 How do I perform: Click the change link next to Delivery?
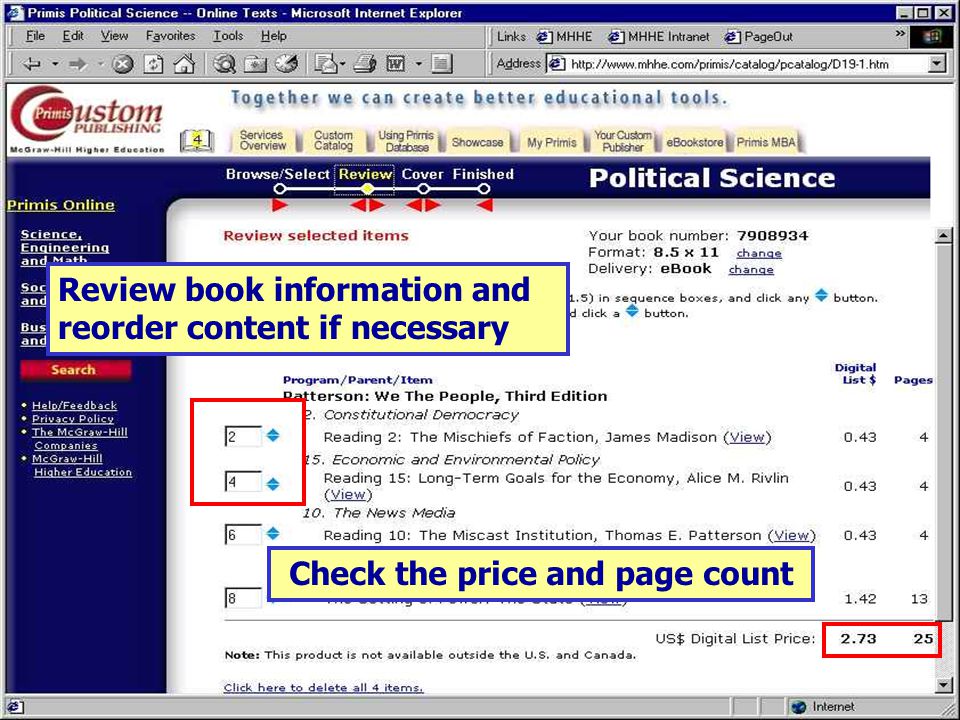pos(751,269)
